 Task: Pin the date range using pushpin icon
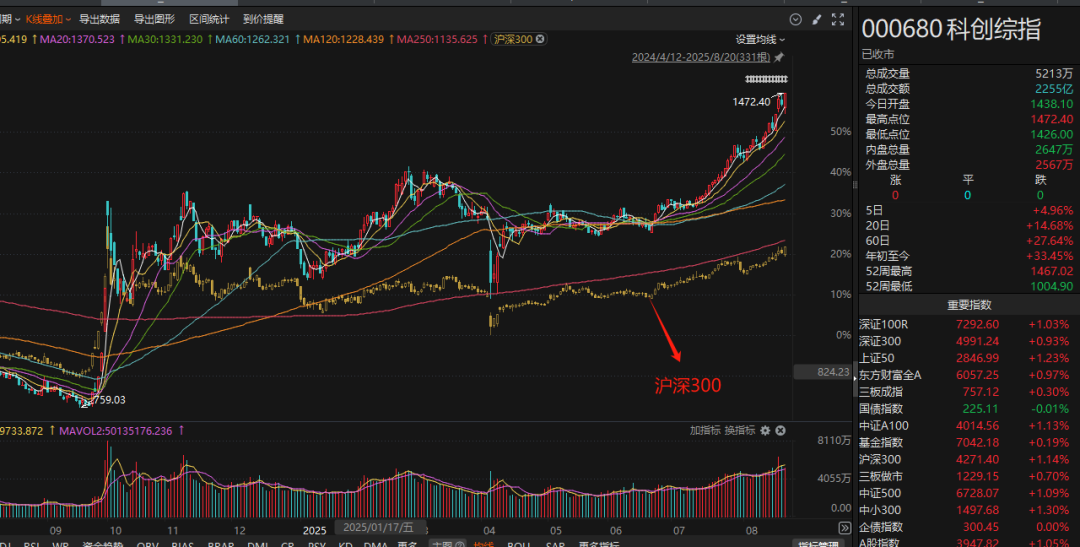779,58
